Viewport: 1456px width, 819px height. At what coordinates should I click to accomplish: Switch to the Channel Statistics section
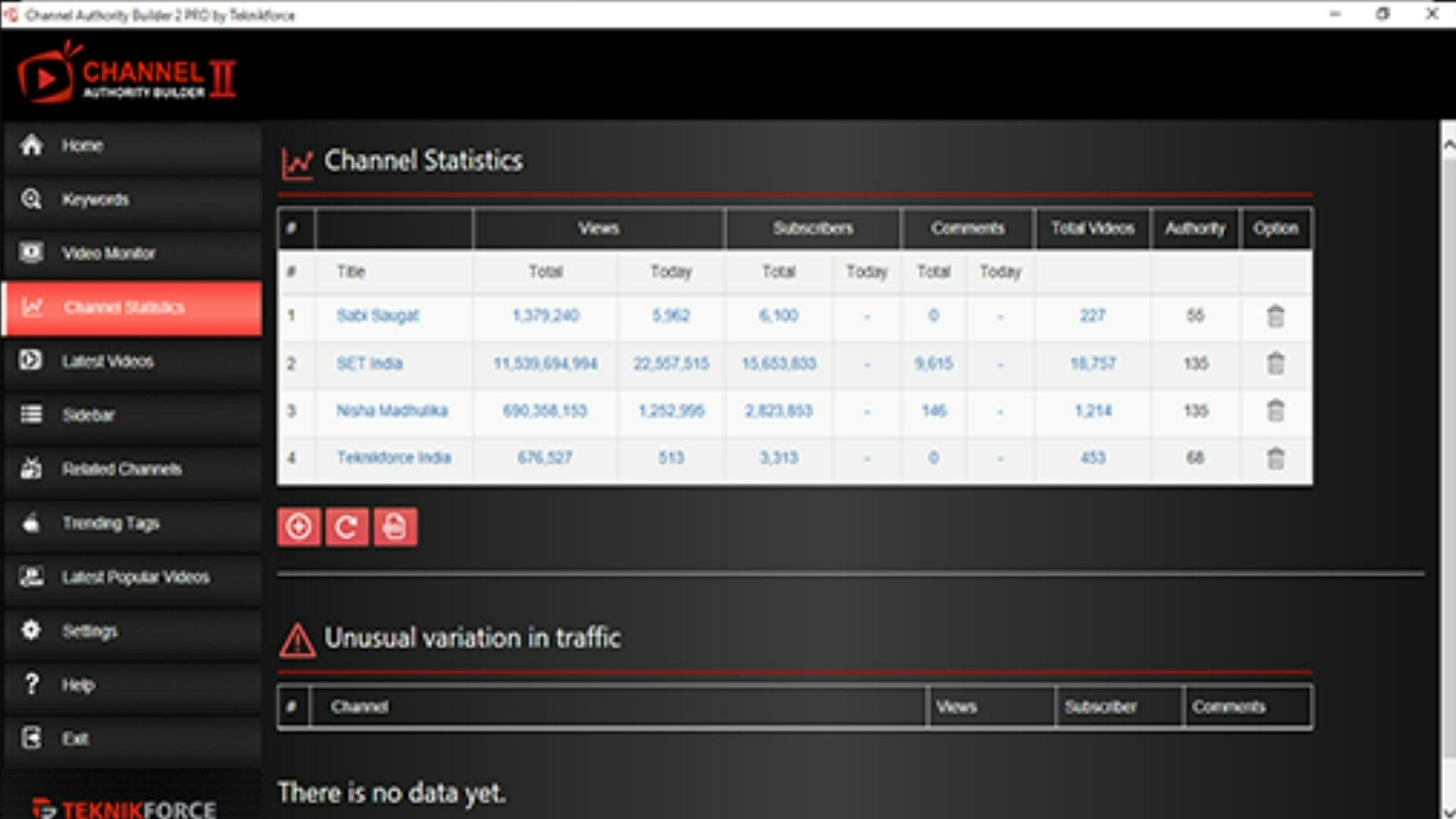[125, 308]
